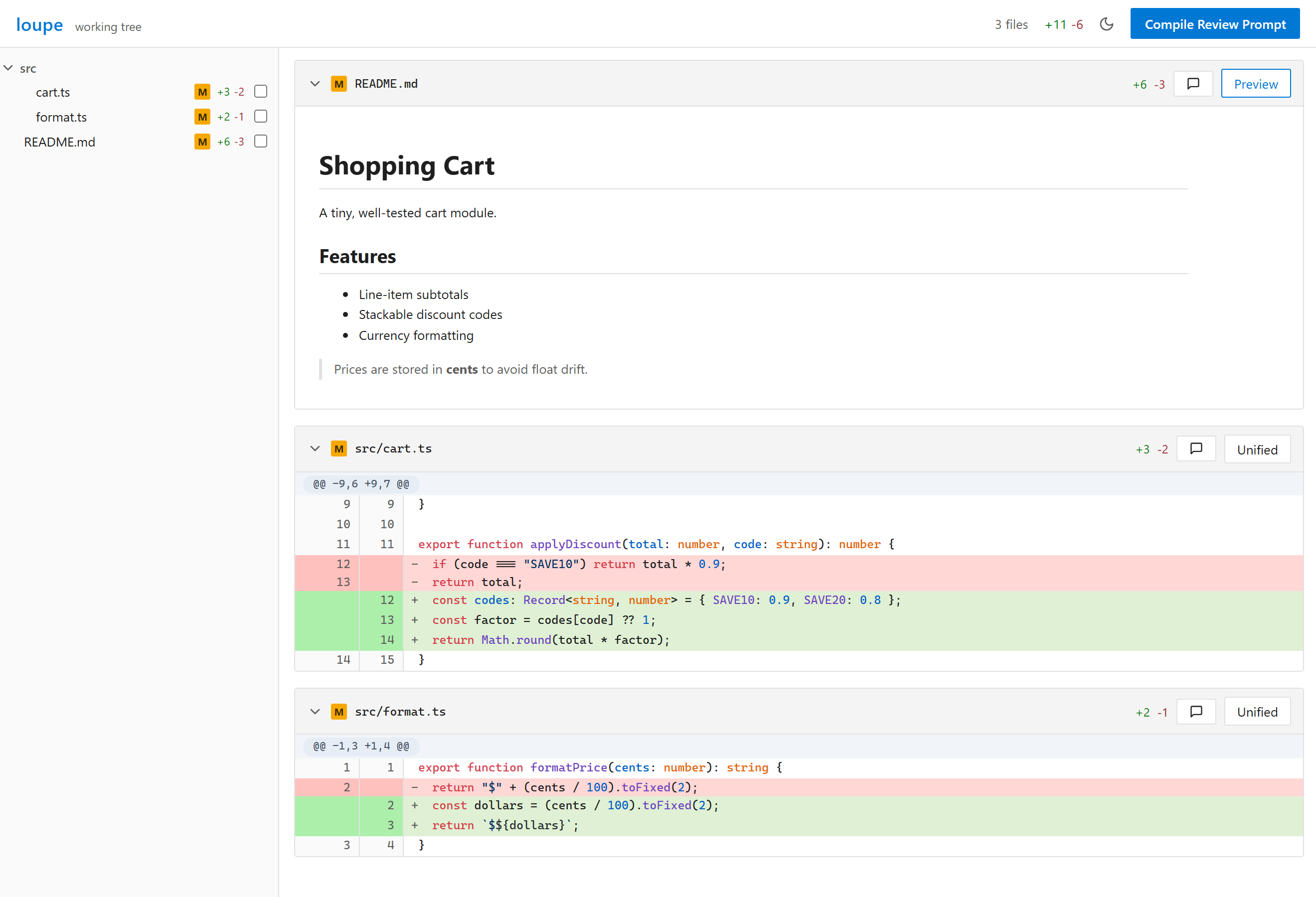The height and width of the screenshot is (897, 1316).
Task: Mark README.md as reviewed checkbox
Action: (x=261, y=141)
